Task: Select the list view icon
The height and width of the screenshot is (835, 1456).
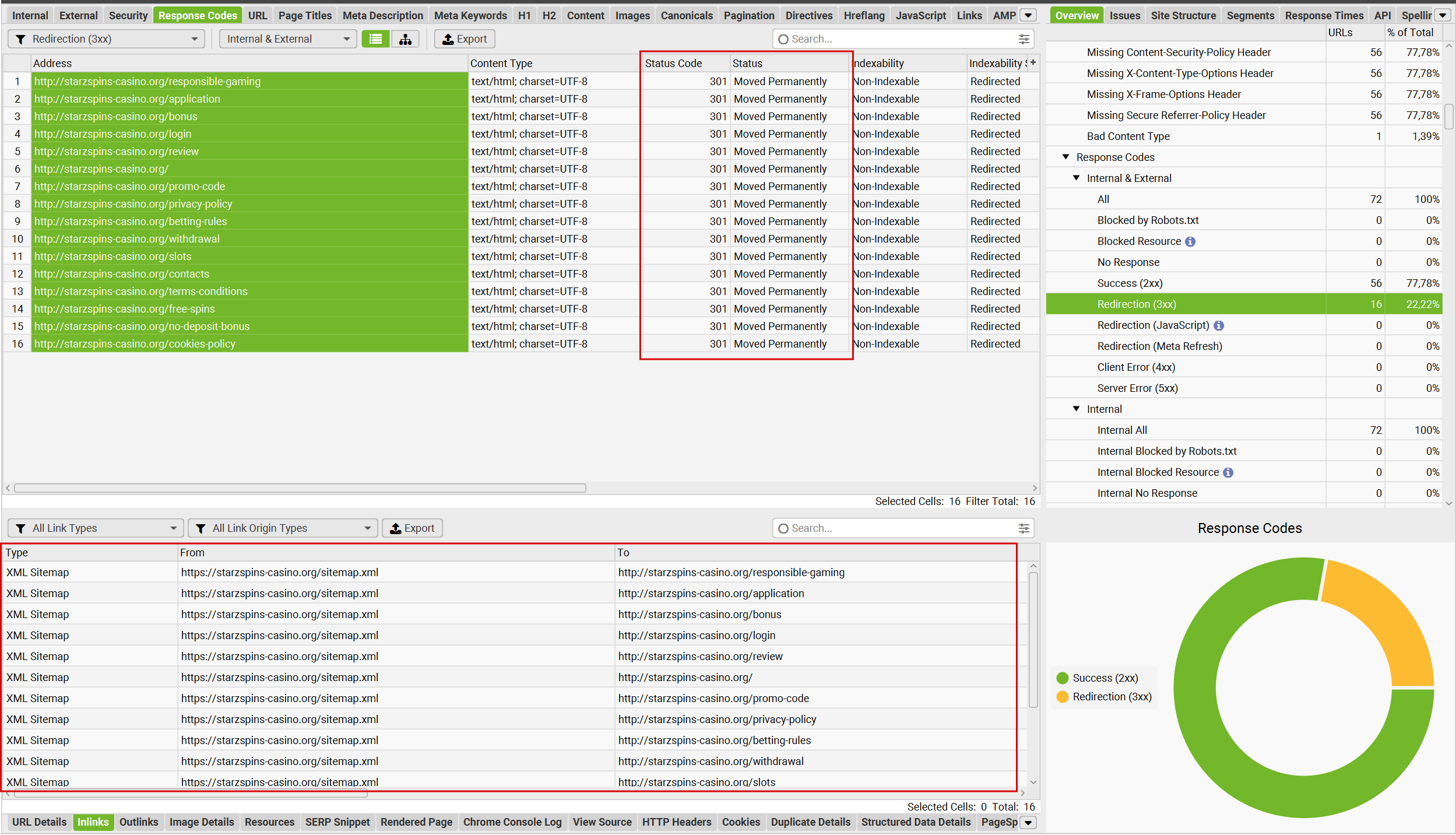Action: click(x=376, y=39)
